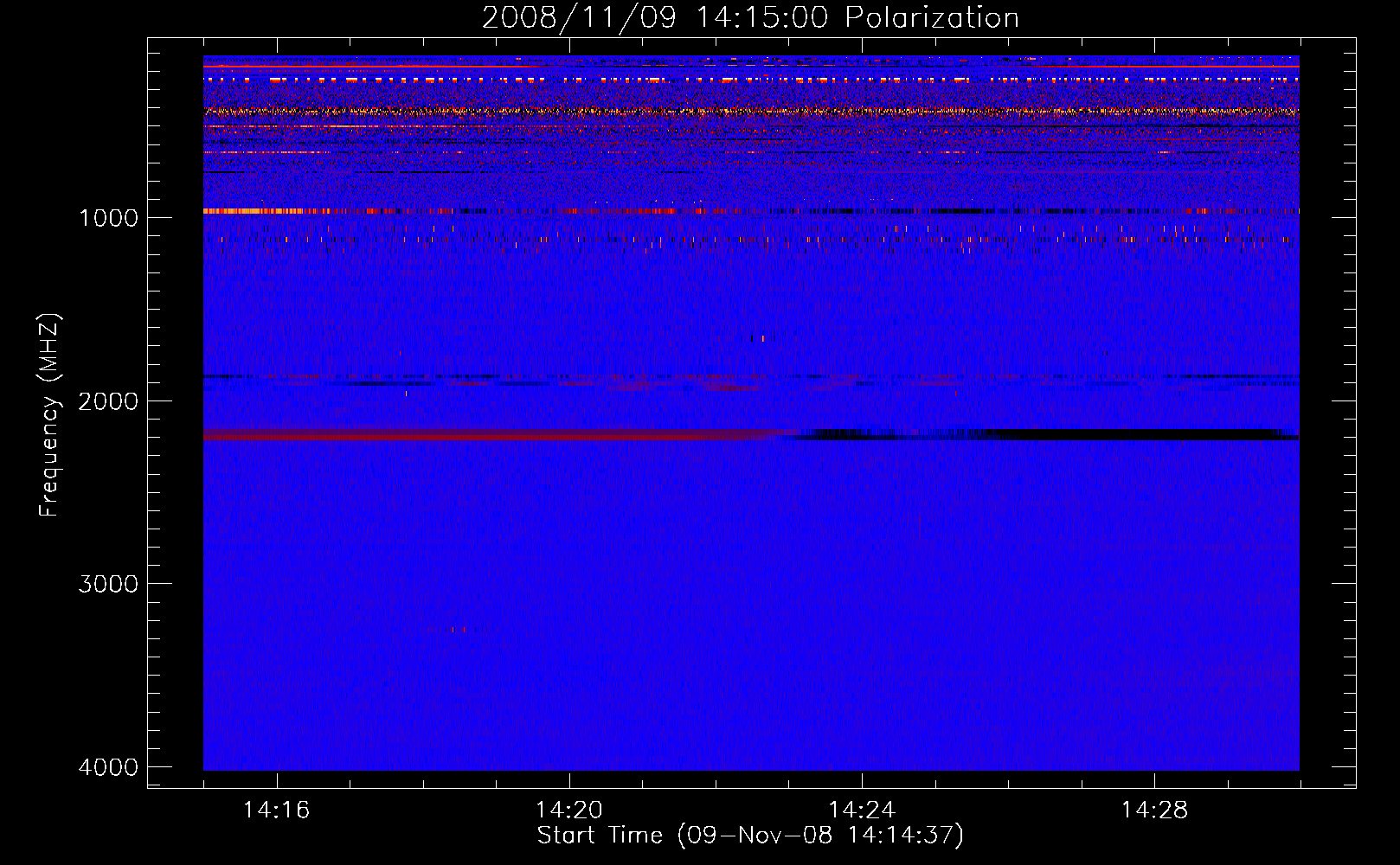Click the 'Frequency (MHZ)' axis label
This screenshot has width=1400, height=865.
coord(49,415)
